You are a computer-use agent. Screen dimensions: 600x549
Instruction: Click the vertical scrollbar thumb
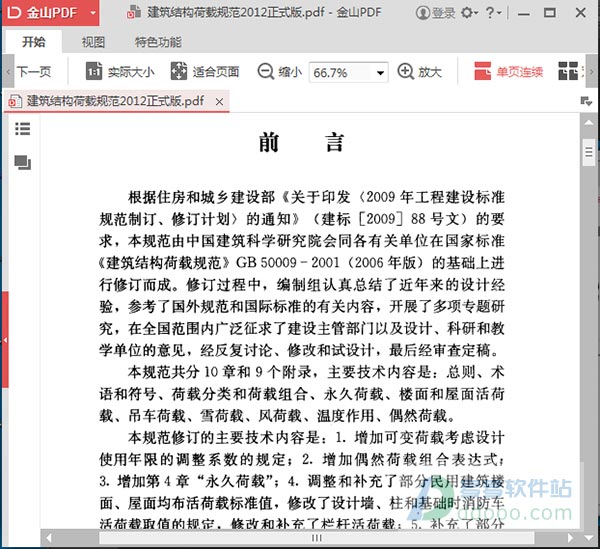[589, 152]
